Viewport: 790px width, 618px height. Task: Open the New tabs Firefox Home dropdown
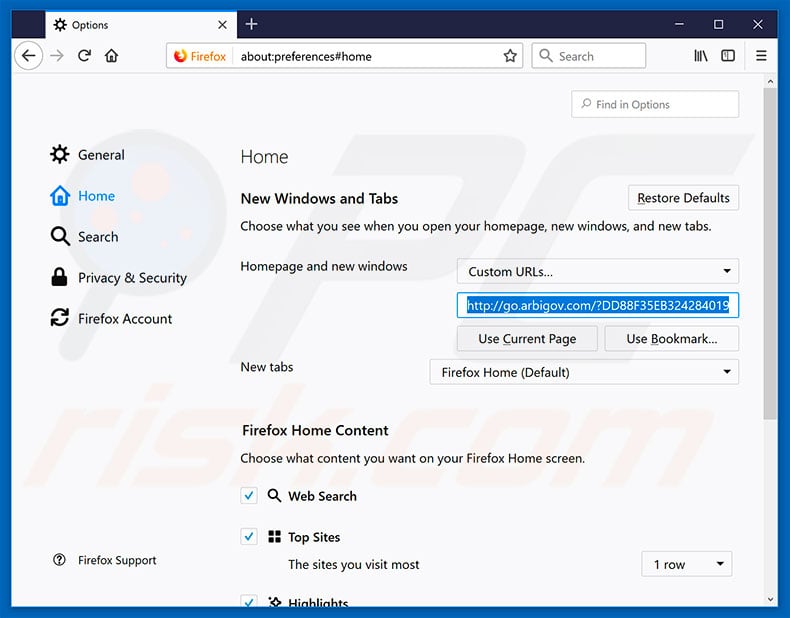pos(584,372)
